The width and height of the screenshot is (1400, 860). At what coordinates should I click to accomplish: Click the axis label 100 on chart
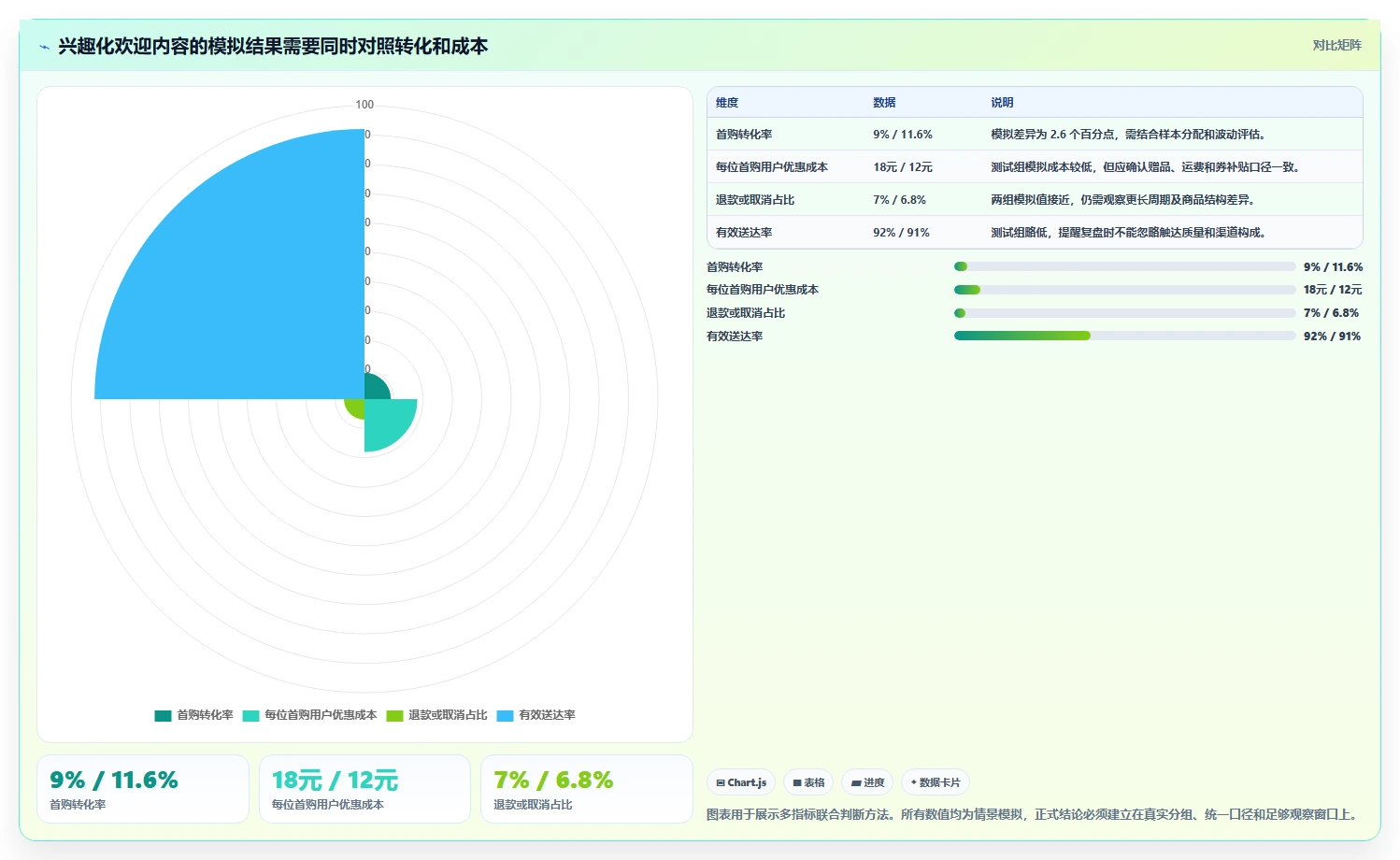pyautogui.click(x=364, y=105)
